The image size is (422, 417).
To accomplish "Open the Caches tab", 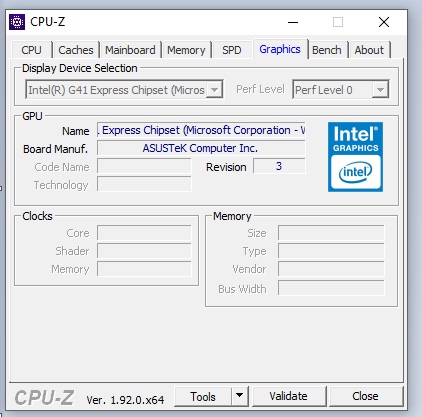I will pyautogui.click(x=76, y=50).
